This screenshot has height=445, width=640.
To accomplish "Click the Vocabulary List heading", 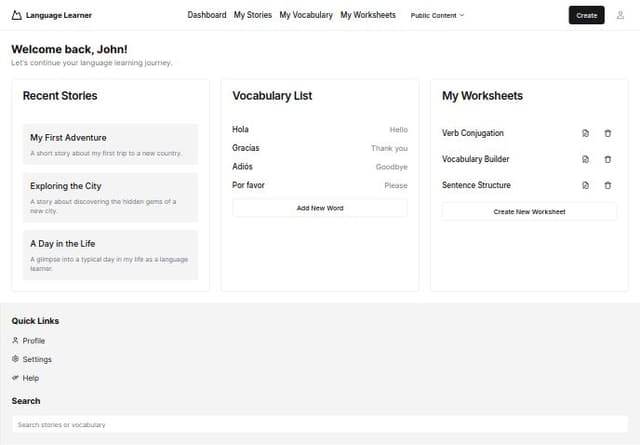I will point(272,96).
